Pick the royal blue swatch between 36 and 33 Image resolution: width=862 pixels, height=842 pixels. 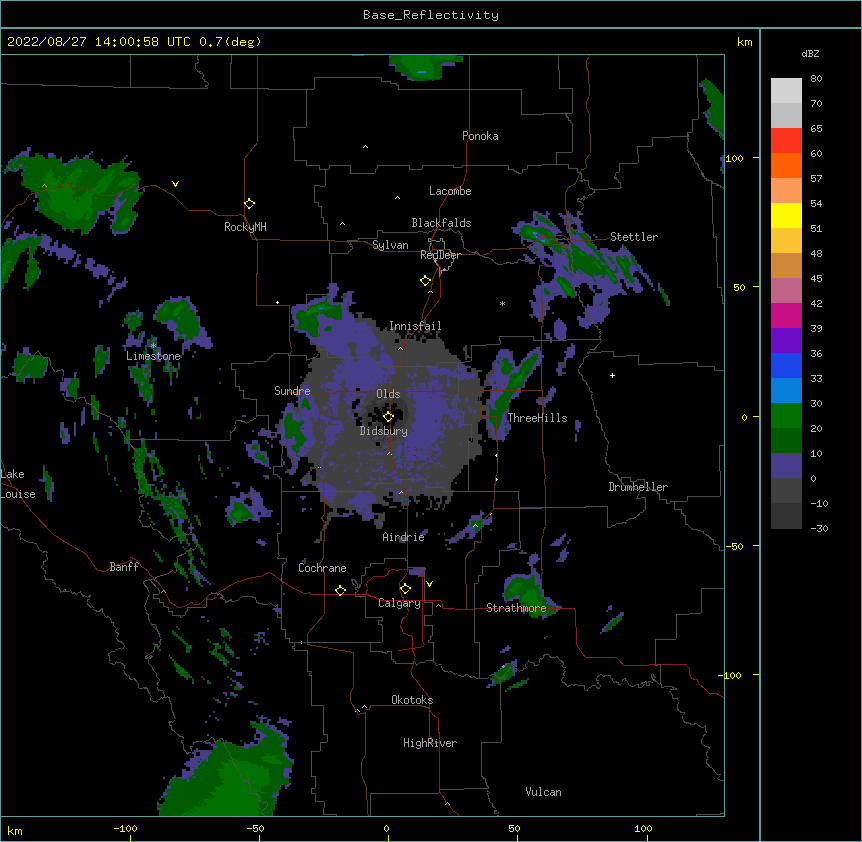point(786,365)
